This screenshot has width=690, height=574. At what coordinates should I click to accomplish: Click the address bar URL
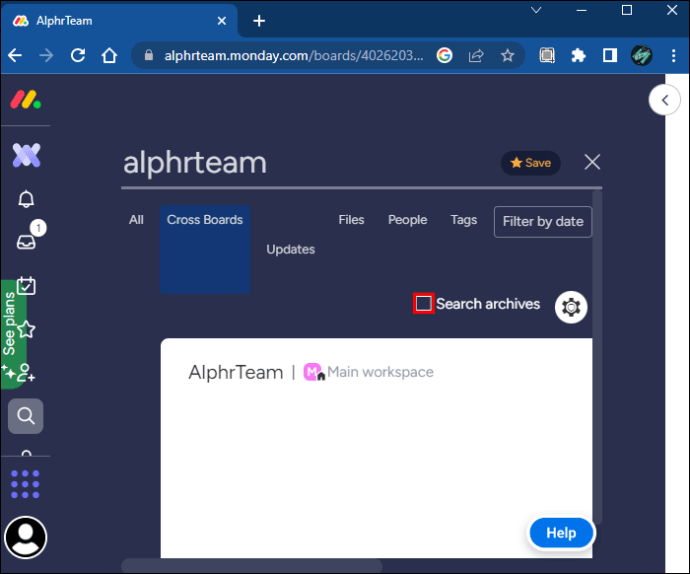point(294,55)
